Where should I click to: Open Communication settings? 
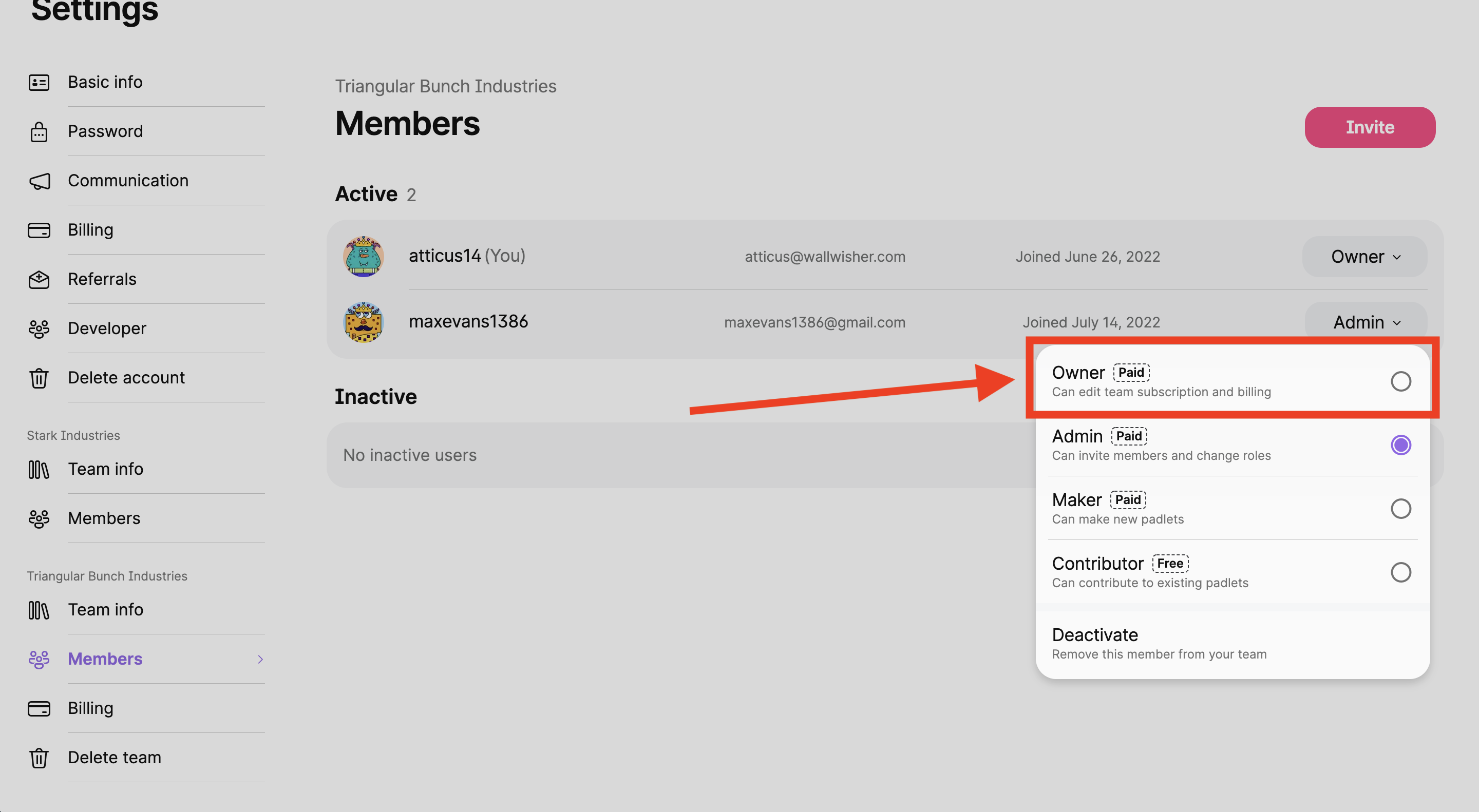click(128, 181)
